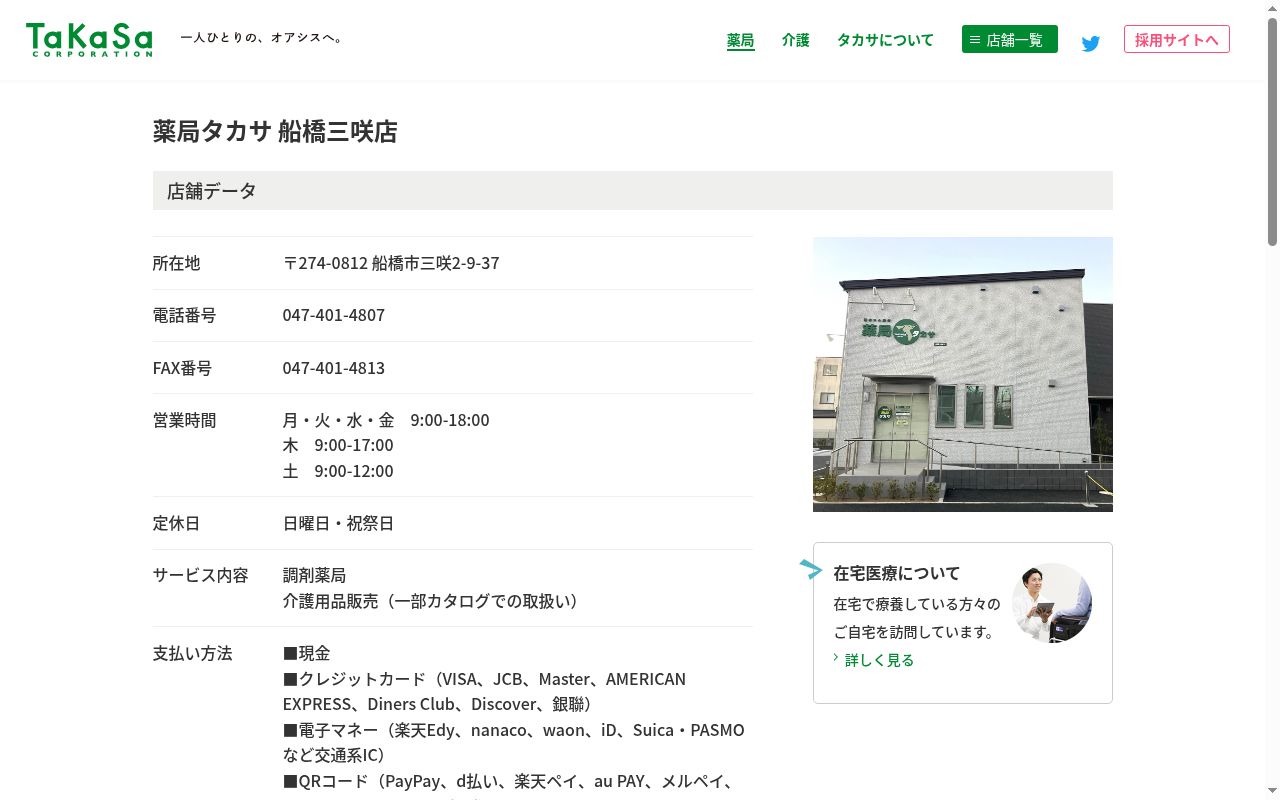
Task: Click the 調剤薬局 service text
Action: [x=314, y=575]
